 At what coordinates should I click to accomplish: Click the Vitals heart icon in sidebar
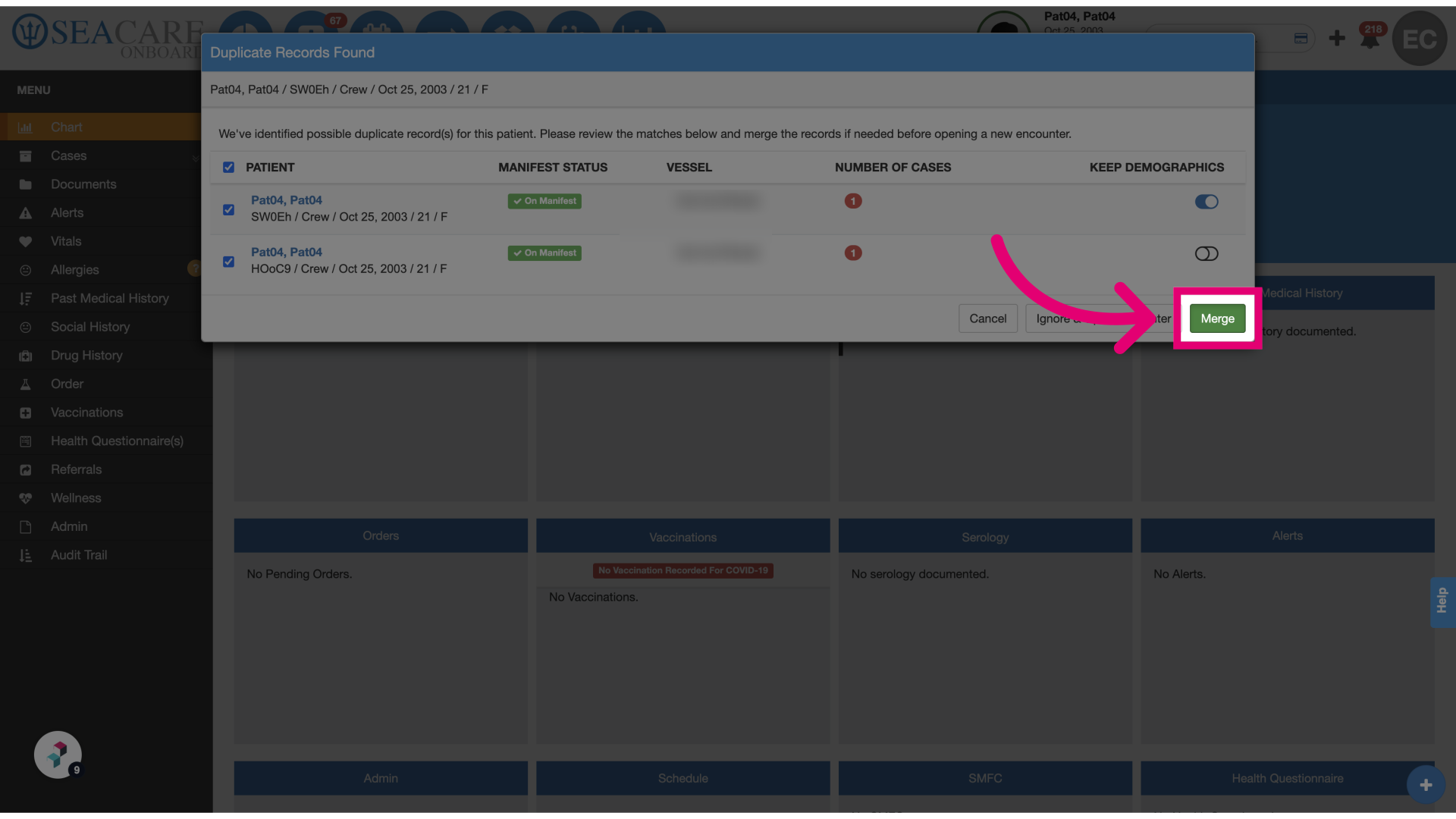(25, 241)
